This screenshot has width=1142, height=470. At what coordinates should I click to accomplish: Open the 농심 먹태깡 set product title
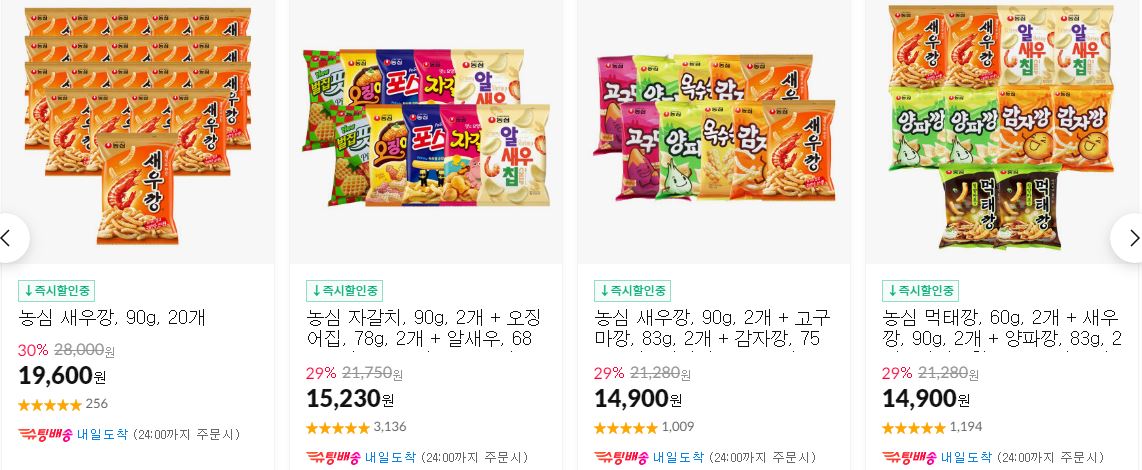(1001, 328)
